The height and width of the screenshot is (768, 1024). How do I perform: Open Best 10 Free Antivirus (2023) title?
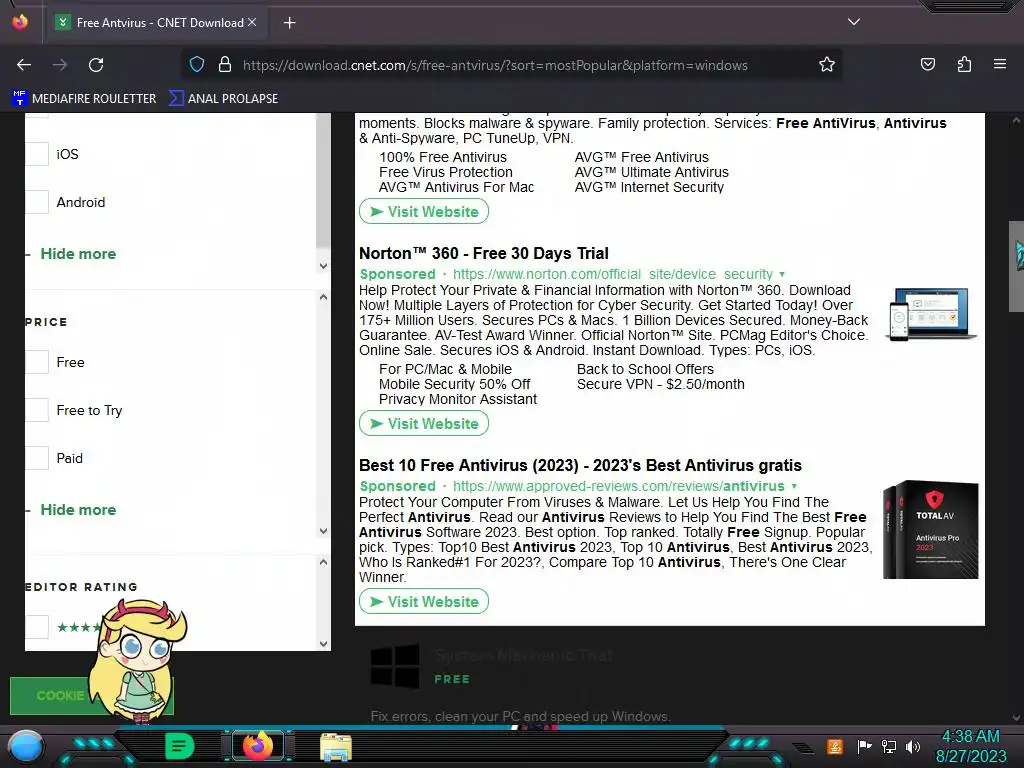click(580, 466)
